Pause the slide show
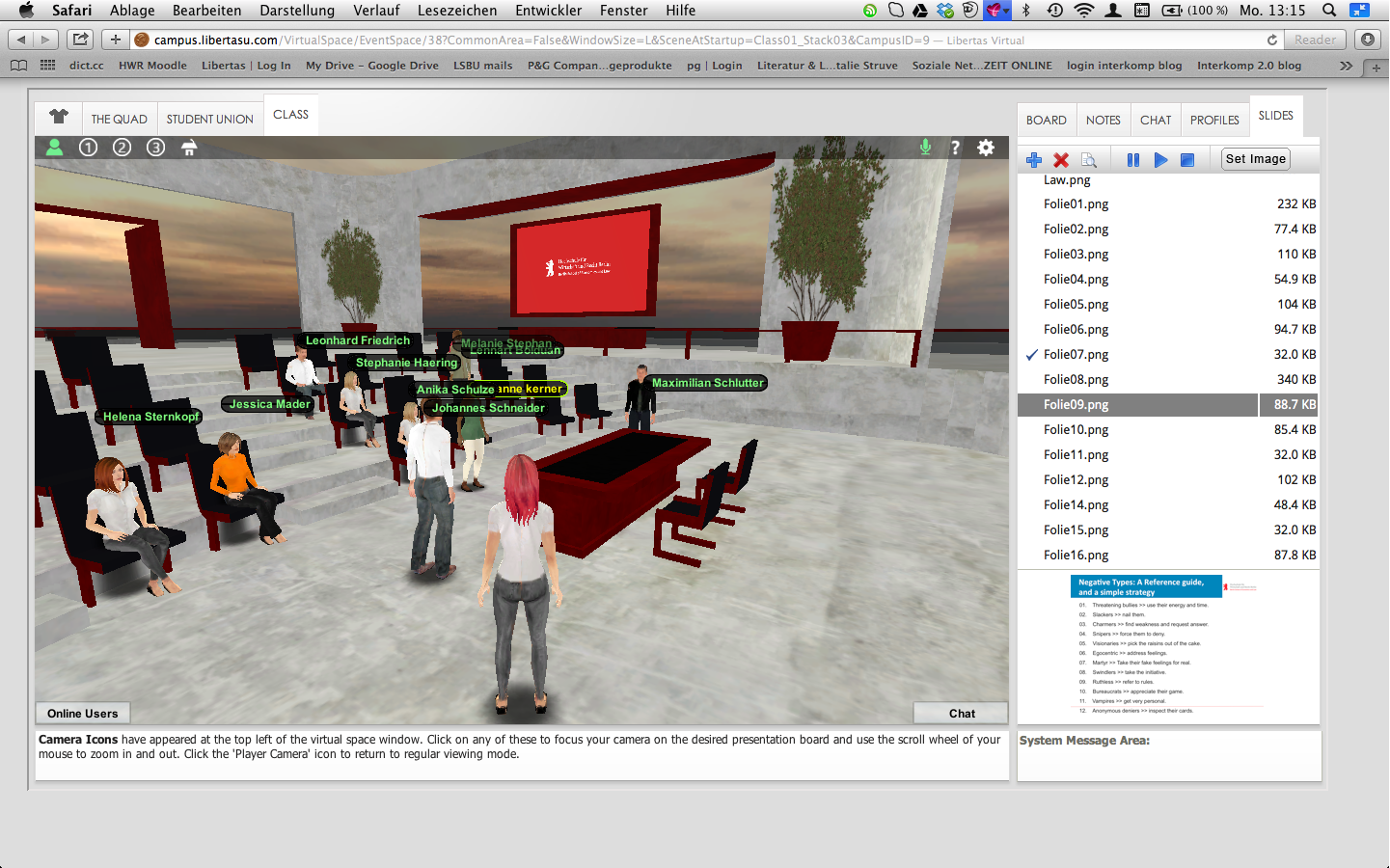This screenshot has width=1390, height=868. click(x=1133, y=160)
